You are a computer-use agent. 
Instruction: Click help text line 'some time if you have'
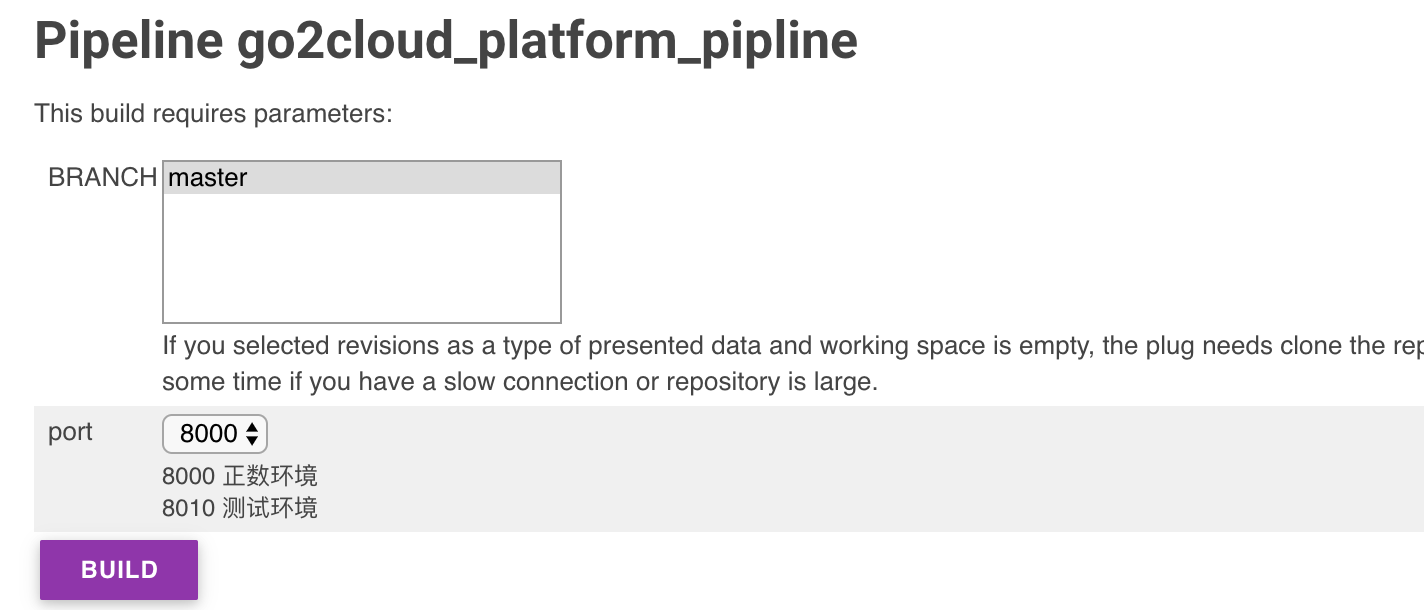click(x=519, y=382)
